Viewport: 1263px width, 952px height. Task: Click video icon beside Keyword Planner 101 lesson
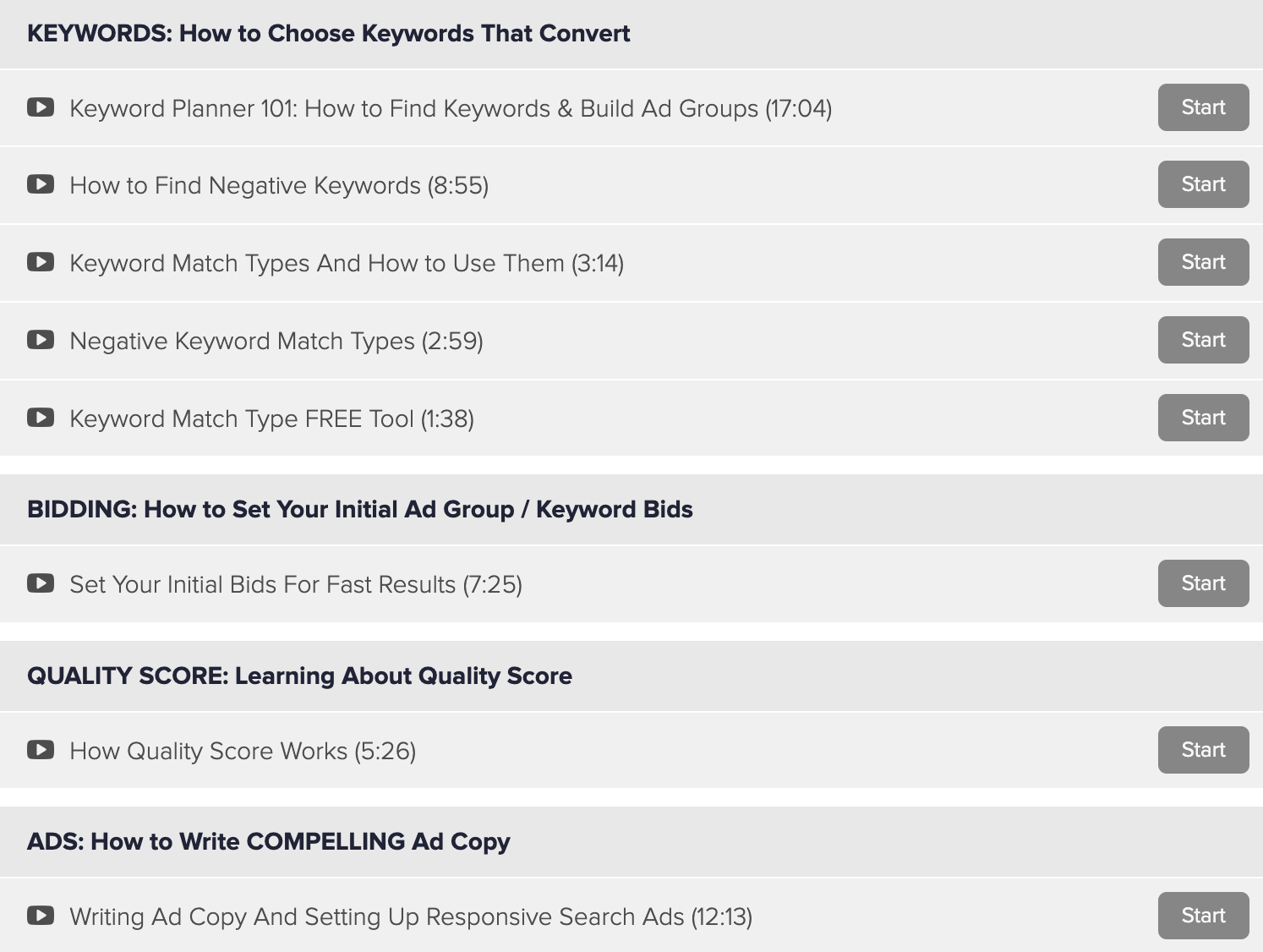pyautogui.click(x=41, y=107)
